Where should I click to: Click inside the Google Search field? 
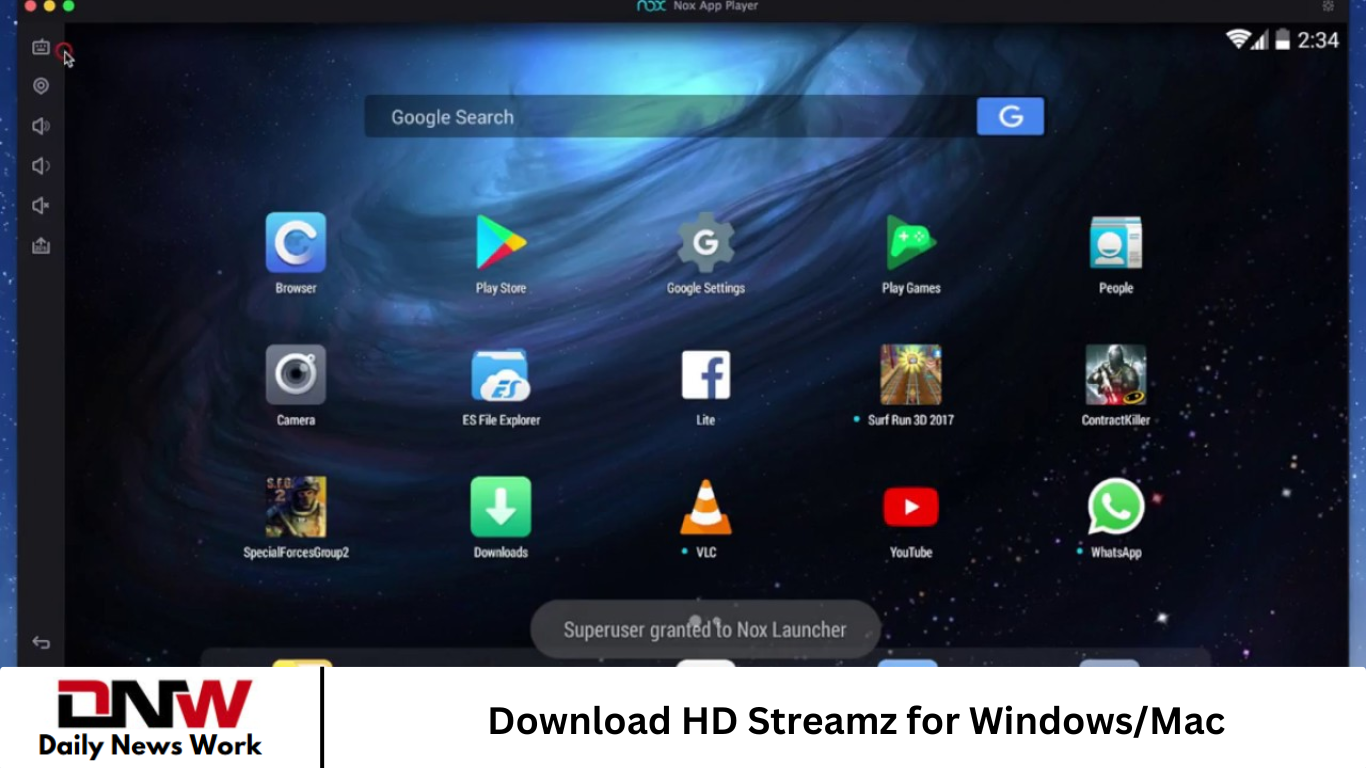click(670, 117)
